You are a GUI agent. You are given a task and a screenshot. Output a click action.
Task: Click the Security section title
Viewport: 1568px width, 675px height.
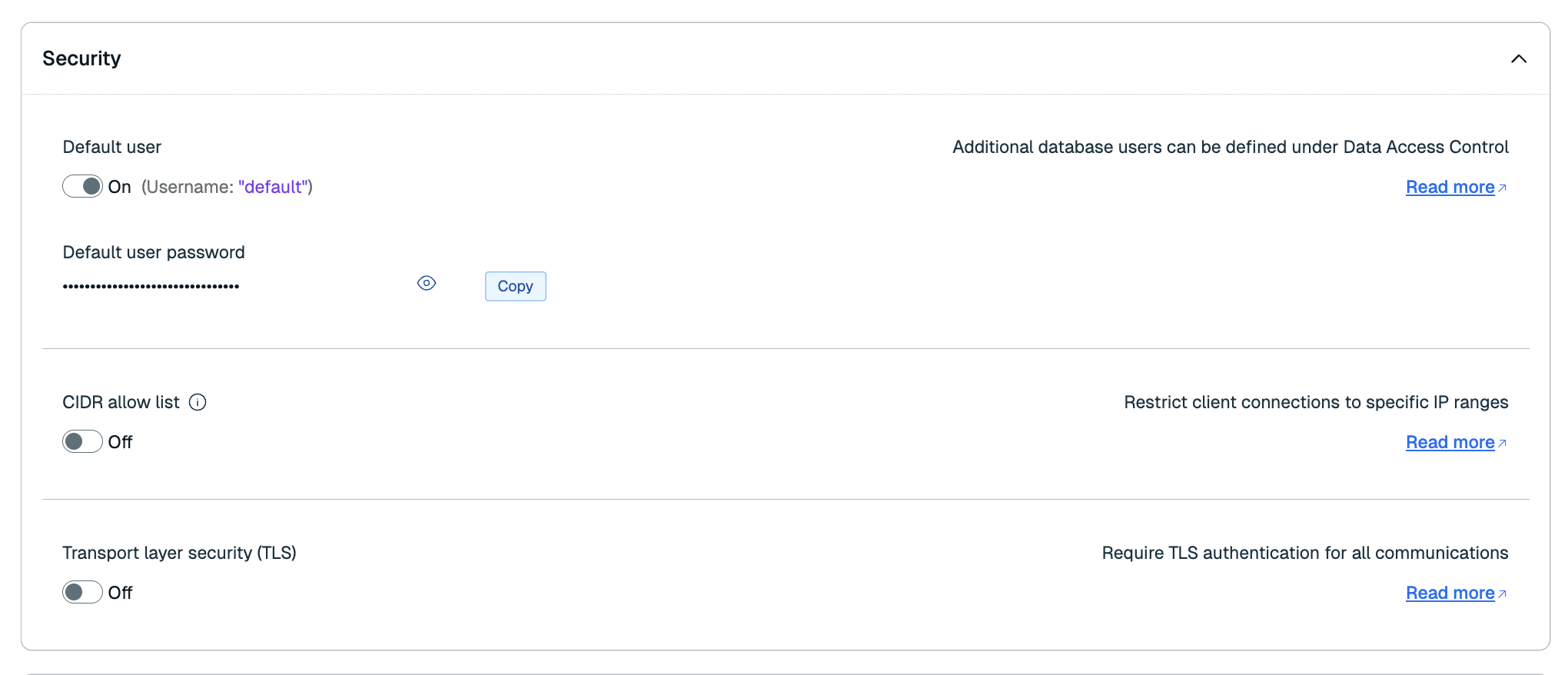click(x=81, y=59)
